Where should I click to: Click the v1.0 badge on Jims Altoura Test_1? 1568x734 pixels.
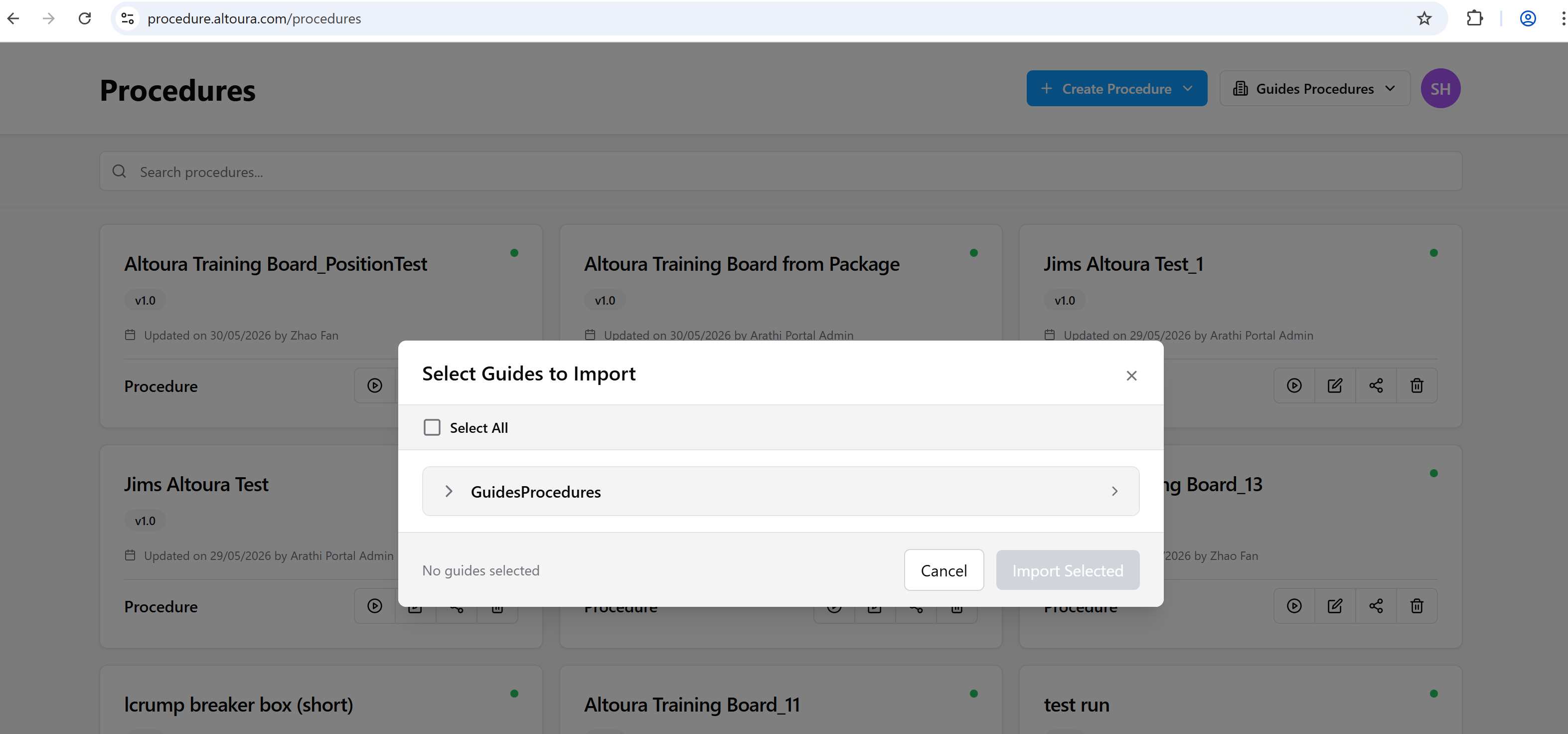coord(1065,300)
